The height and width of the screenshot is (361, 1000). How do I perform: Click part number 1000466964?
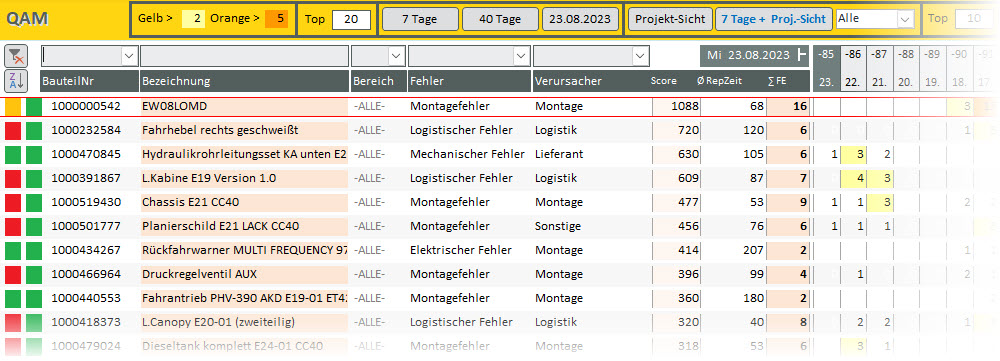pyautogui.click(x=86, y=274)
